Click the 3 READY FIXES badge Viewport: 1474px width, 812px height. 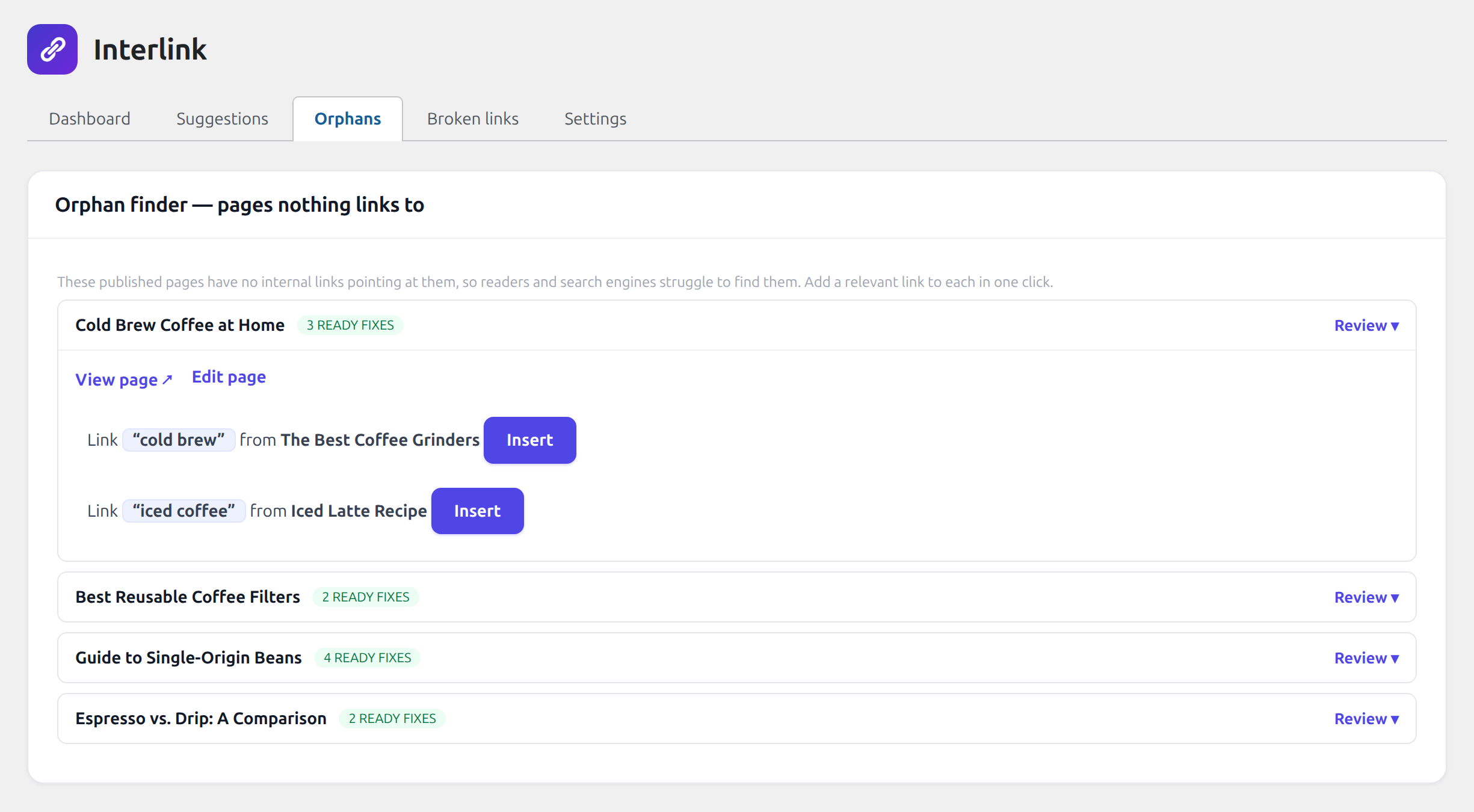coord(350,325)
